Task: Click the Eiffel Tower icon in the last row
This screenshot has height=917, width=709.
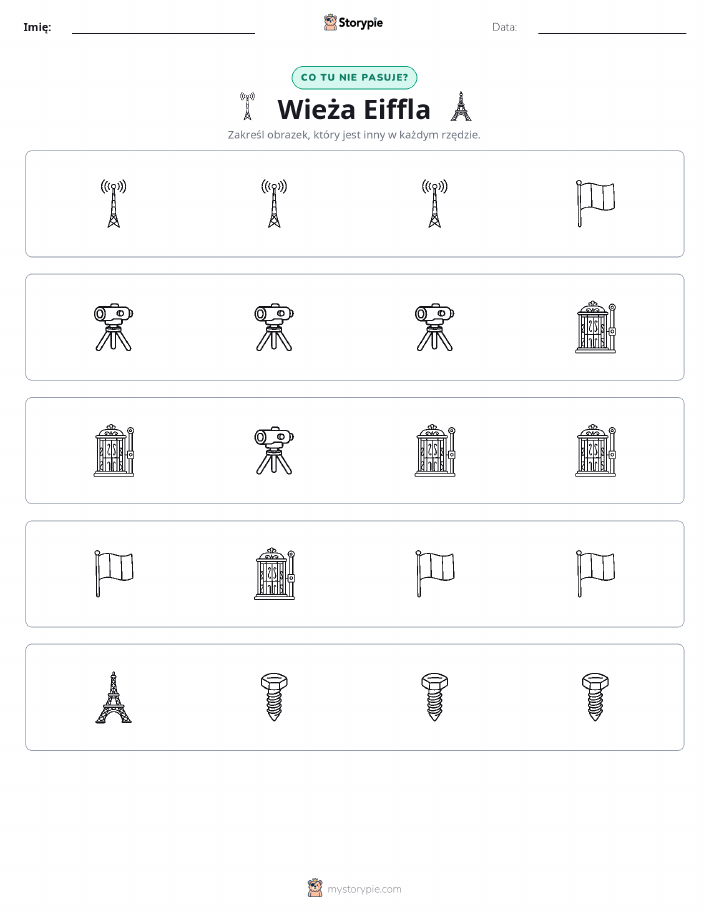Action: tap(113, 697)
